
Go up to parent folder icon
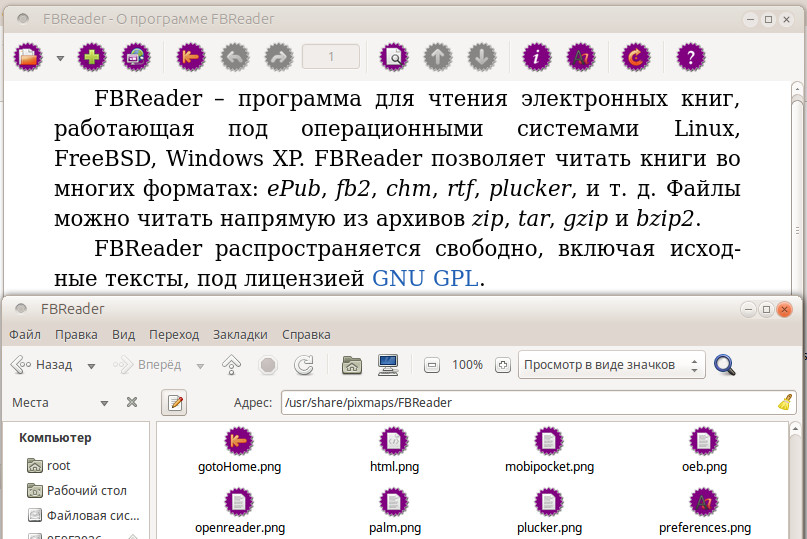coord(232,365)
